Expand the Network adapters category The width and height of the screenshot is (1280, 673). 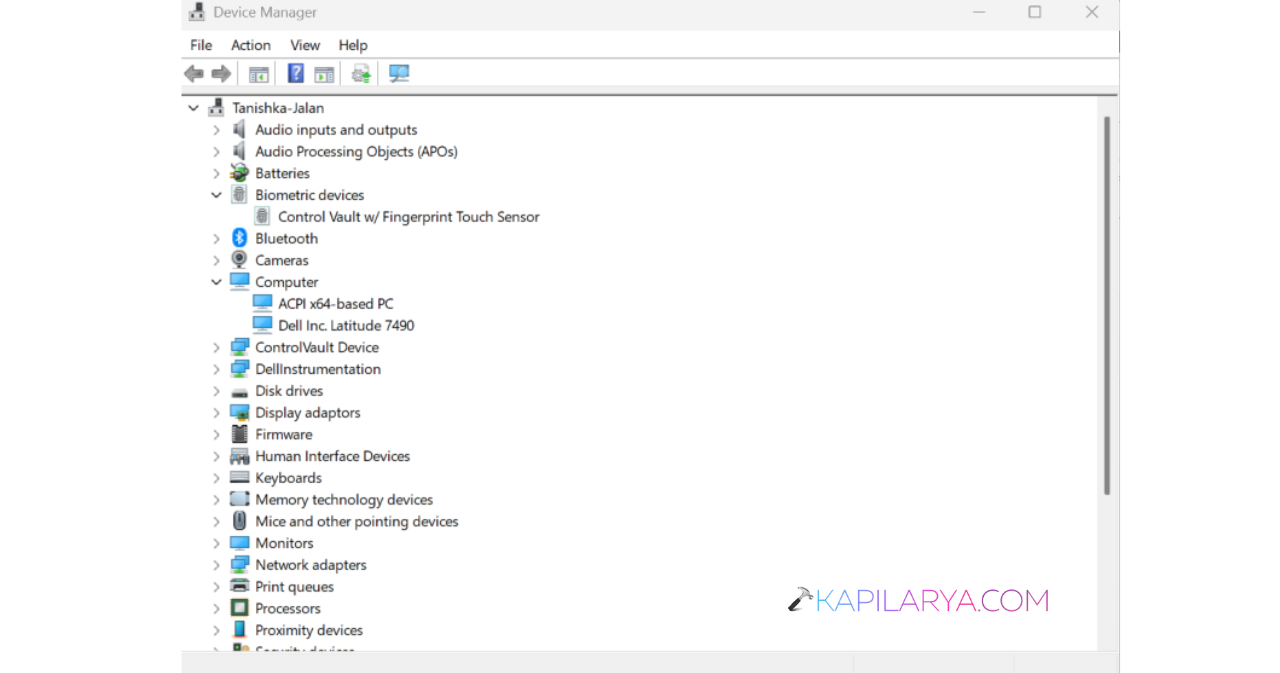click(216, 565)
